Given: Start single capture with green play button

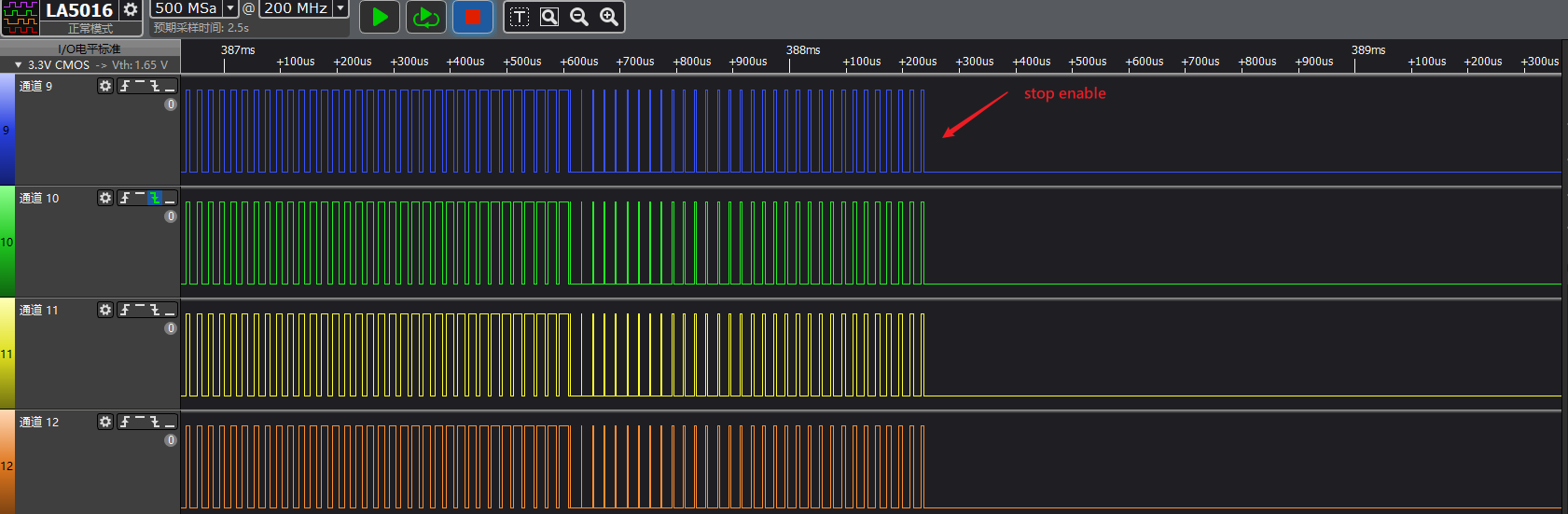Looking at the screenshot, I should [380, 17].
